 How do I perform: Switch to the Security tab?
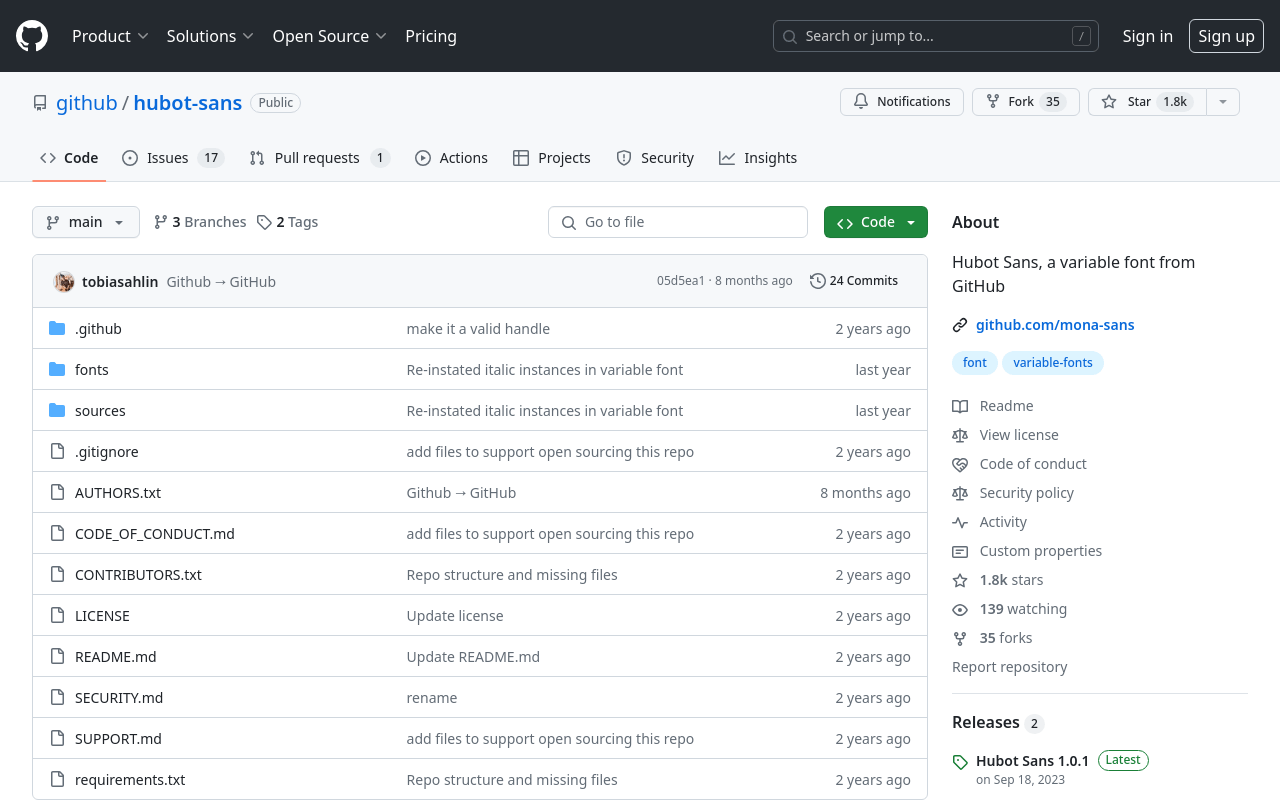coord(655,158)
